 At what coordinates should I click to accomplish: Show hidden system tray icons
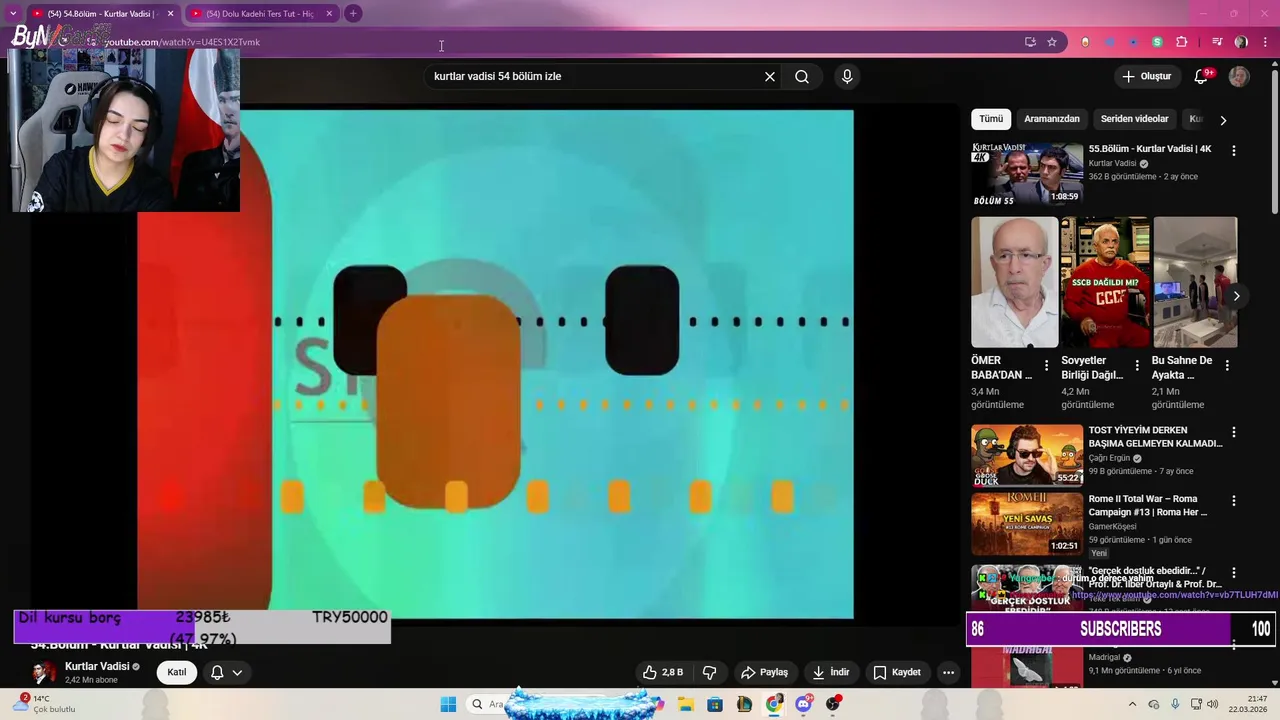(x=1132, y=704)
